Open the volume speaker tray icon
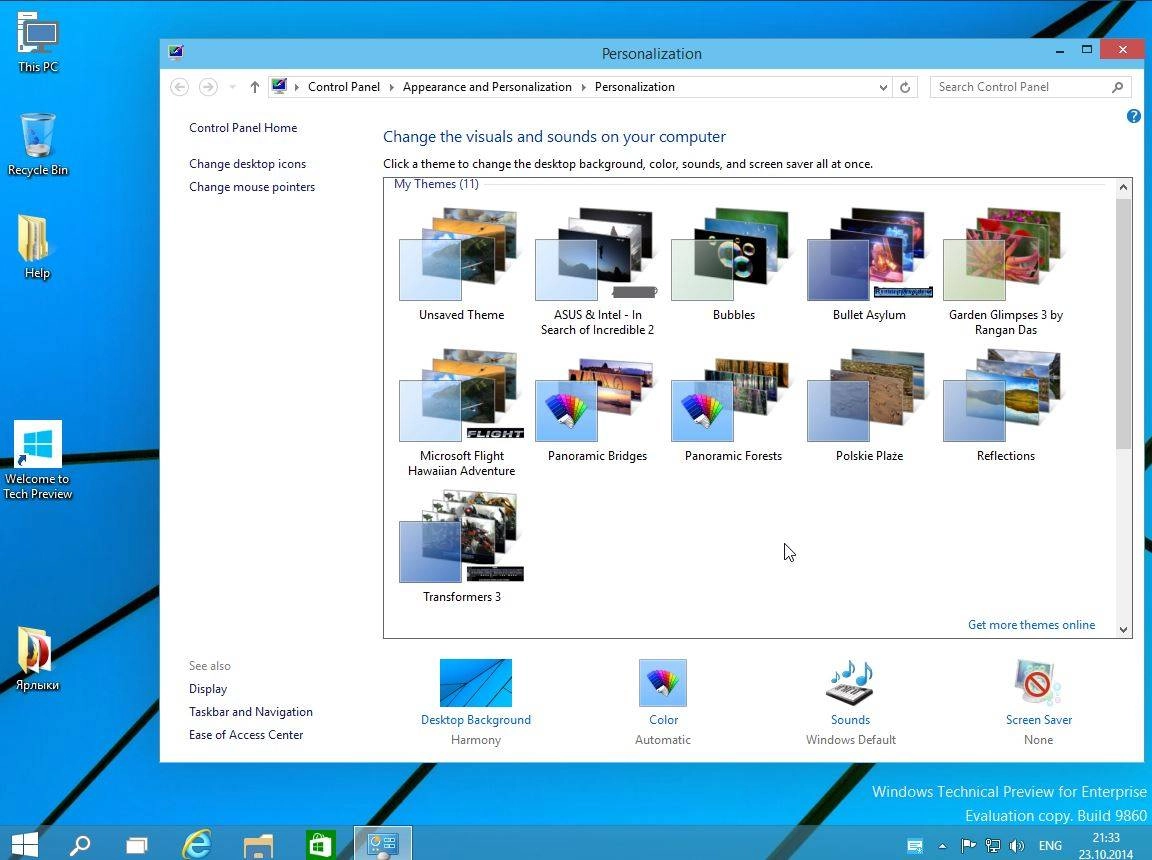 pyautogui.click(x=1017, y=845)
